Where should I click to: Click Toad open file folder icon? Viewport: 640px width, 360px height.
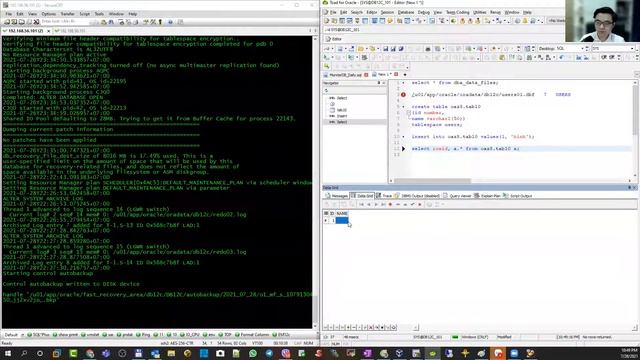pyautogui.click(x=360, y=49)
